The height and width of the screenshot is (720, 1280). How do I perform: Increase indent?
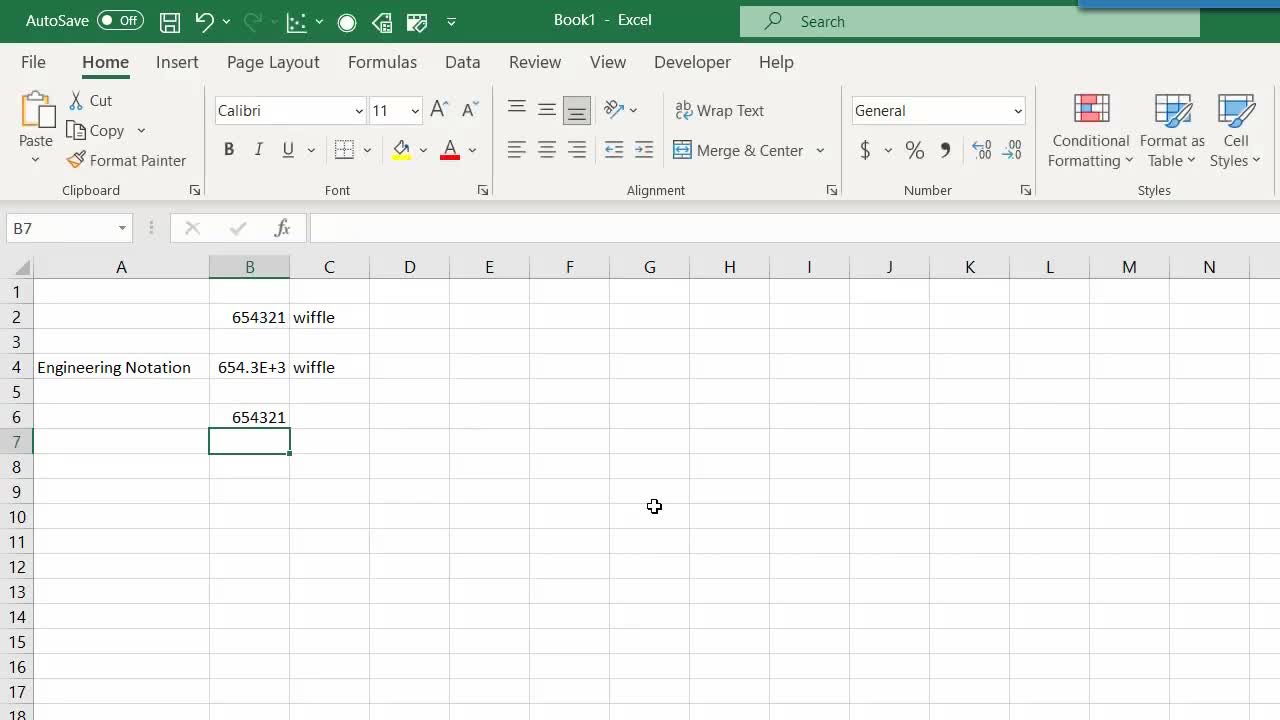644,150
